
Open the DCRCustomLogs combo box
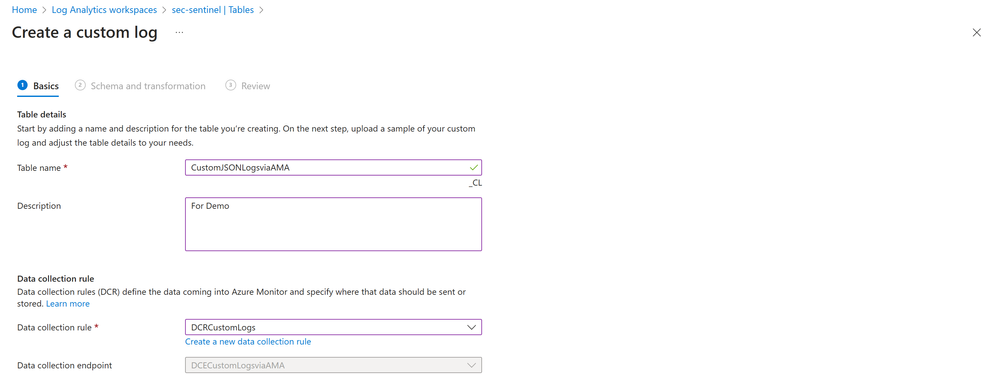[x=333, y=327]
